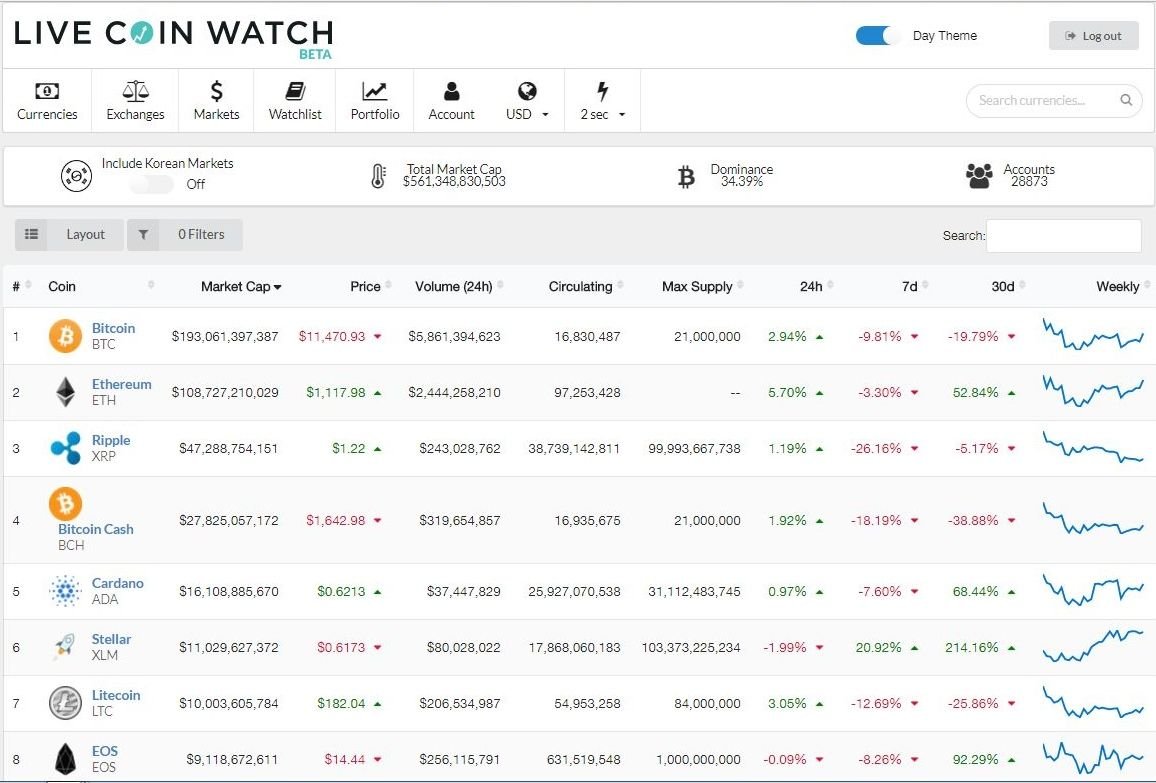The height and width of the screenshot is (783, 1156).
Task: Click the Markets dollar sign icon
Action: (216, 91)
